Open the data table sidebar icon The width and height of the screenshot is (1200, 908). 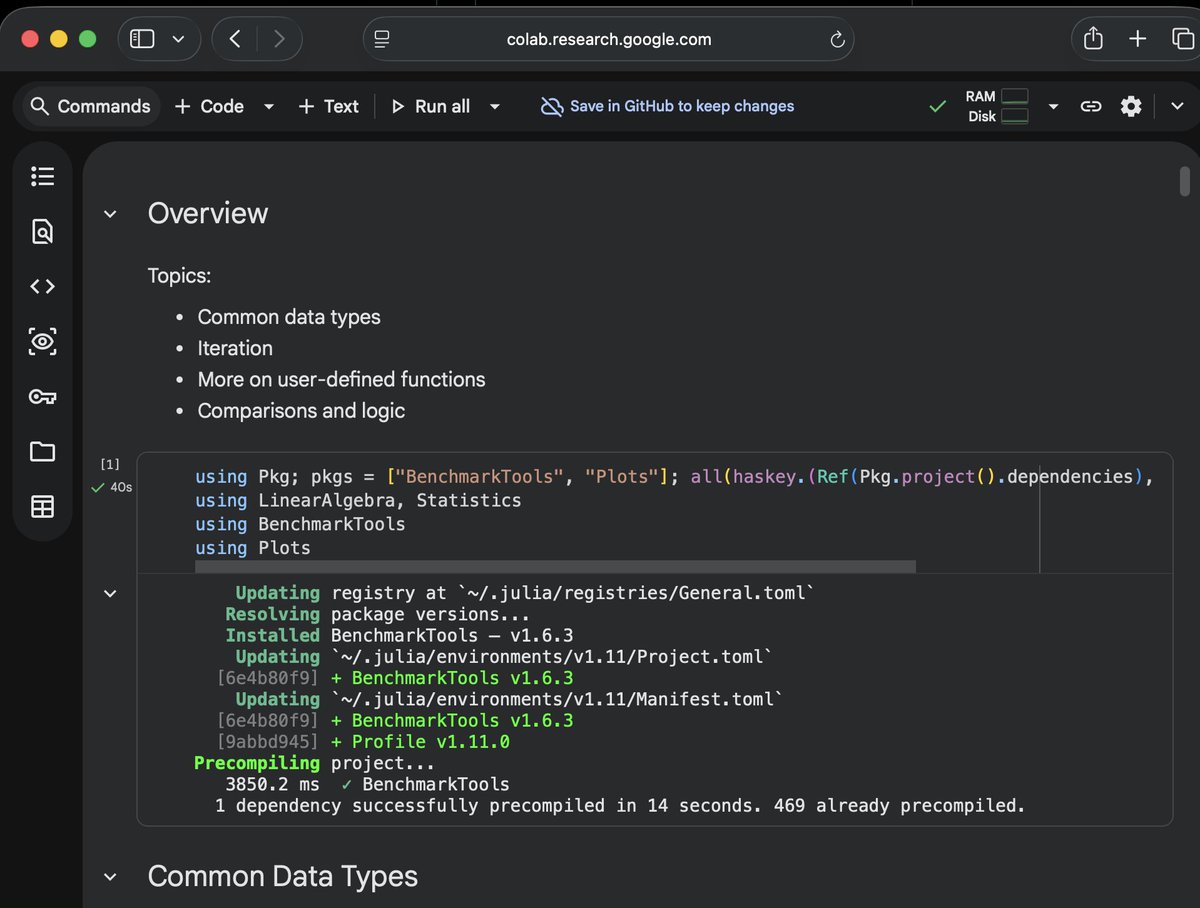[42, 507]
